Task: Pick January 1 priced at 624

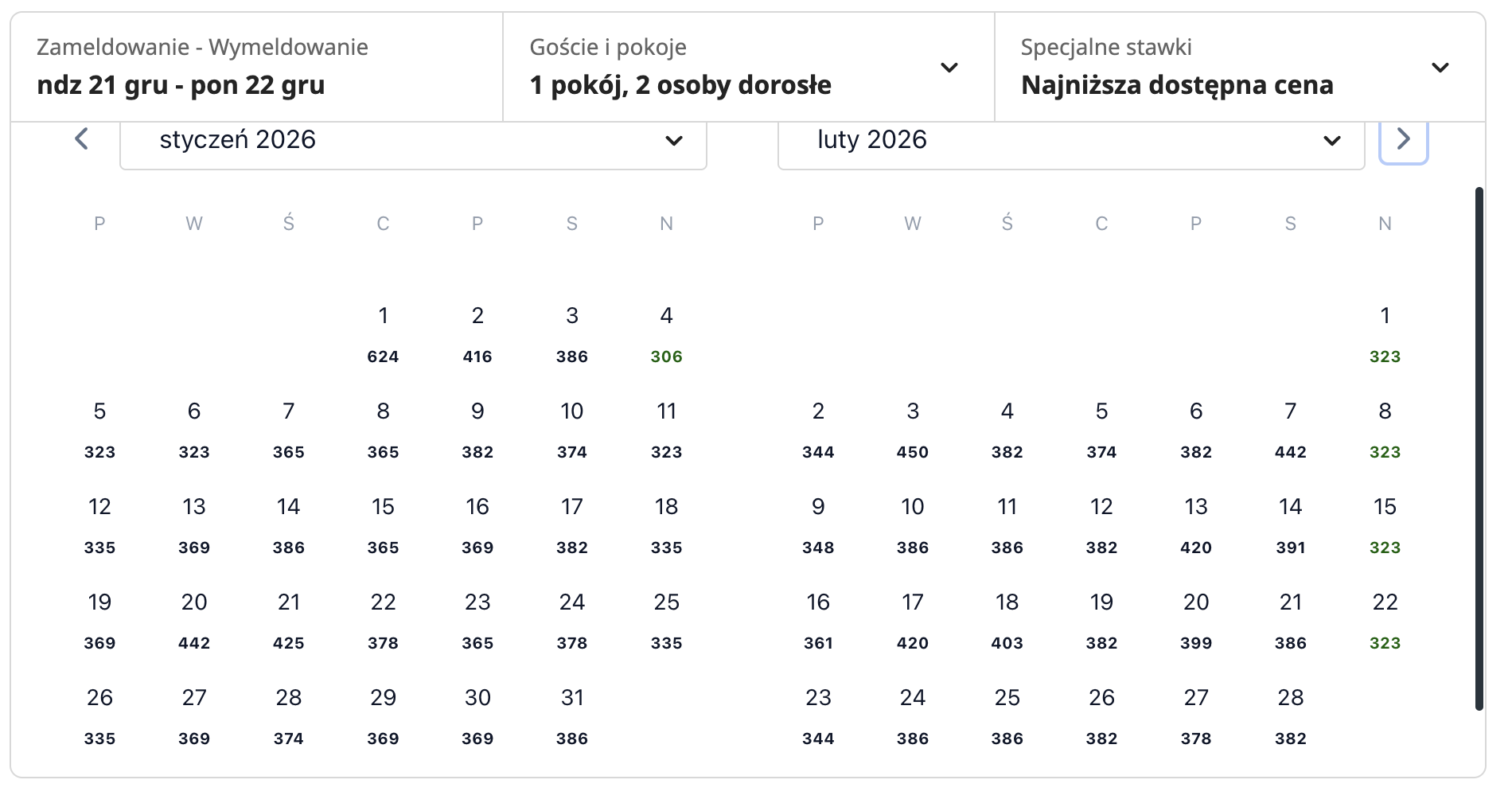Action: pyautogui.click(x=383, y=333)
